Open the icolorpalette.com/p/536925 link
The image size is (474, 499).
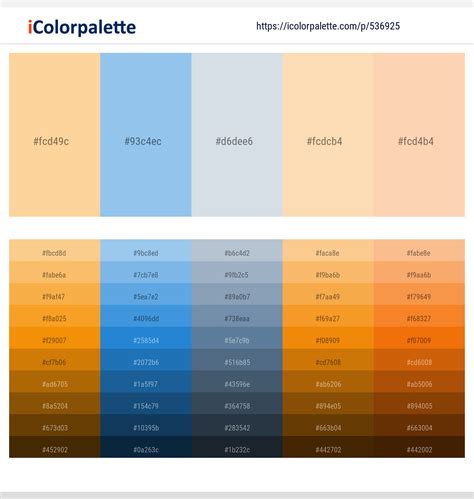click(328, 26)
